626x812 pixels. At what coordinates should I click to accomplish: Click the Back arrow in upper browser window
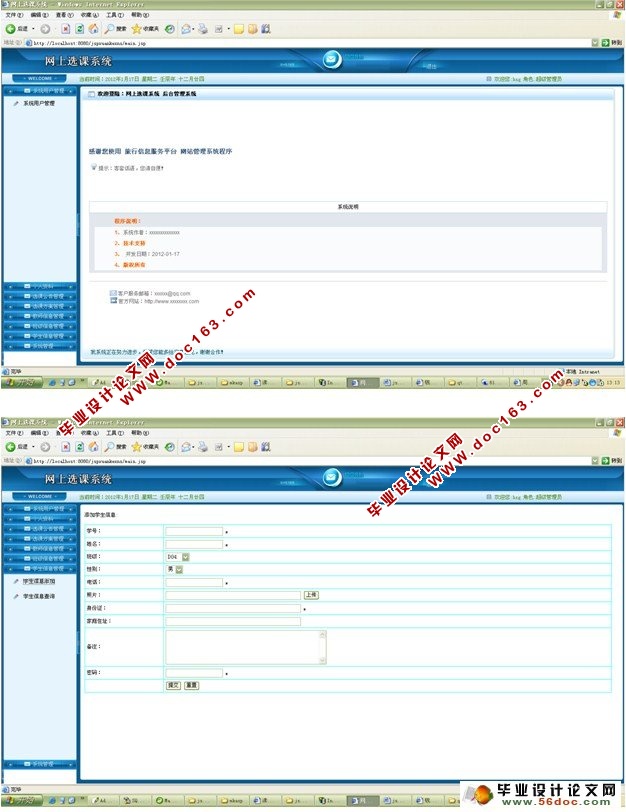pos(10,29)
